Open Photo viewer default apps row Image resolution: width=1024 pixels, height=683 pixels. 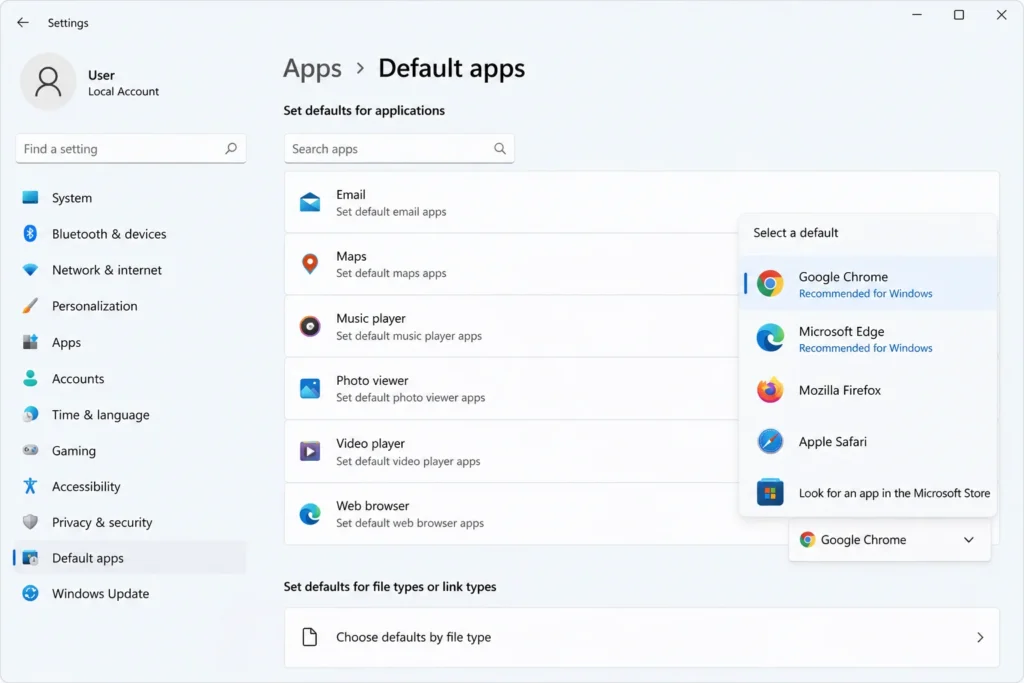click(512, 388)
